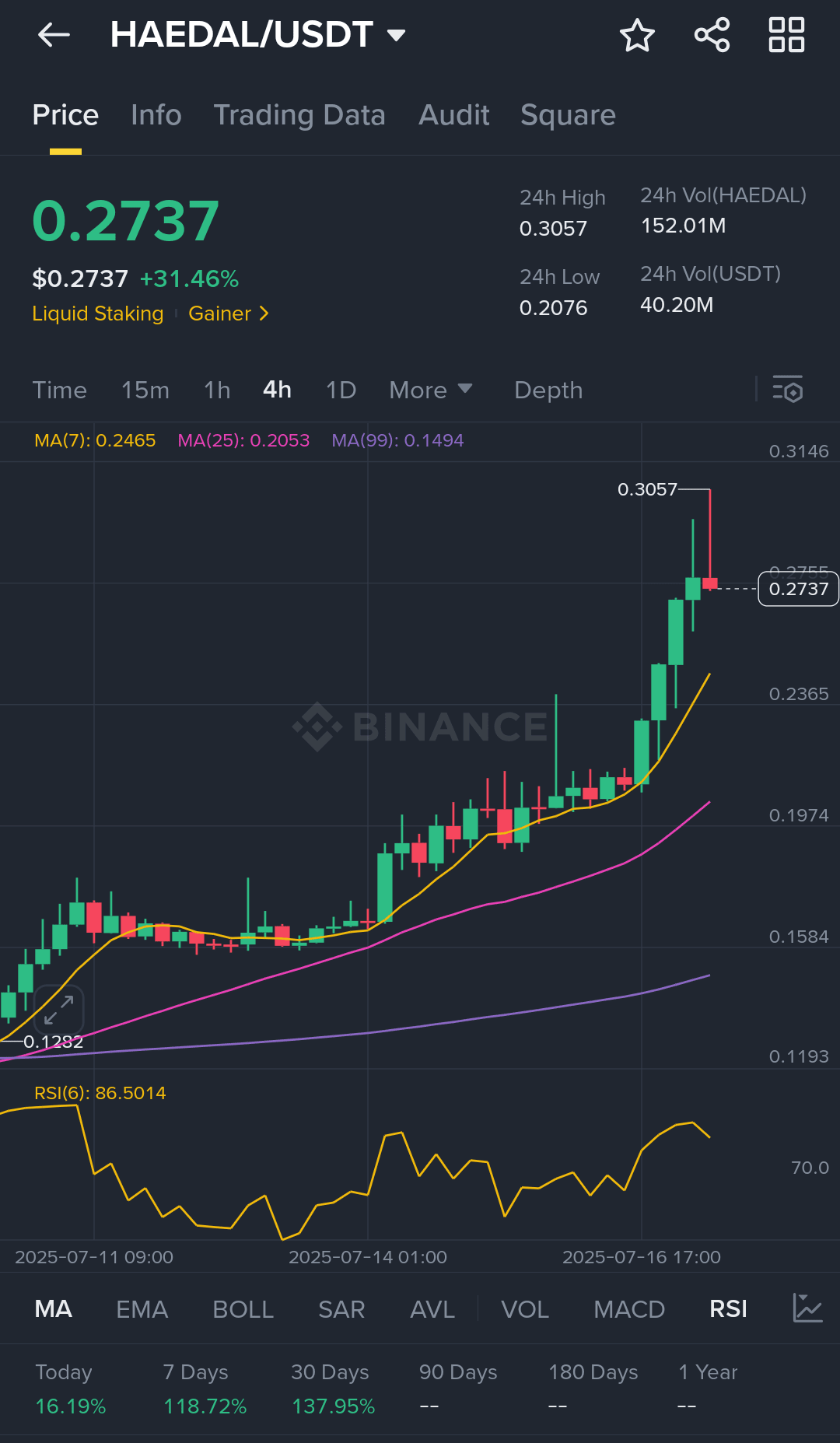Toggle the SAR indicator

pyautogui.click(x=341, y=1309)
